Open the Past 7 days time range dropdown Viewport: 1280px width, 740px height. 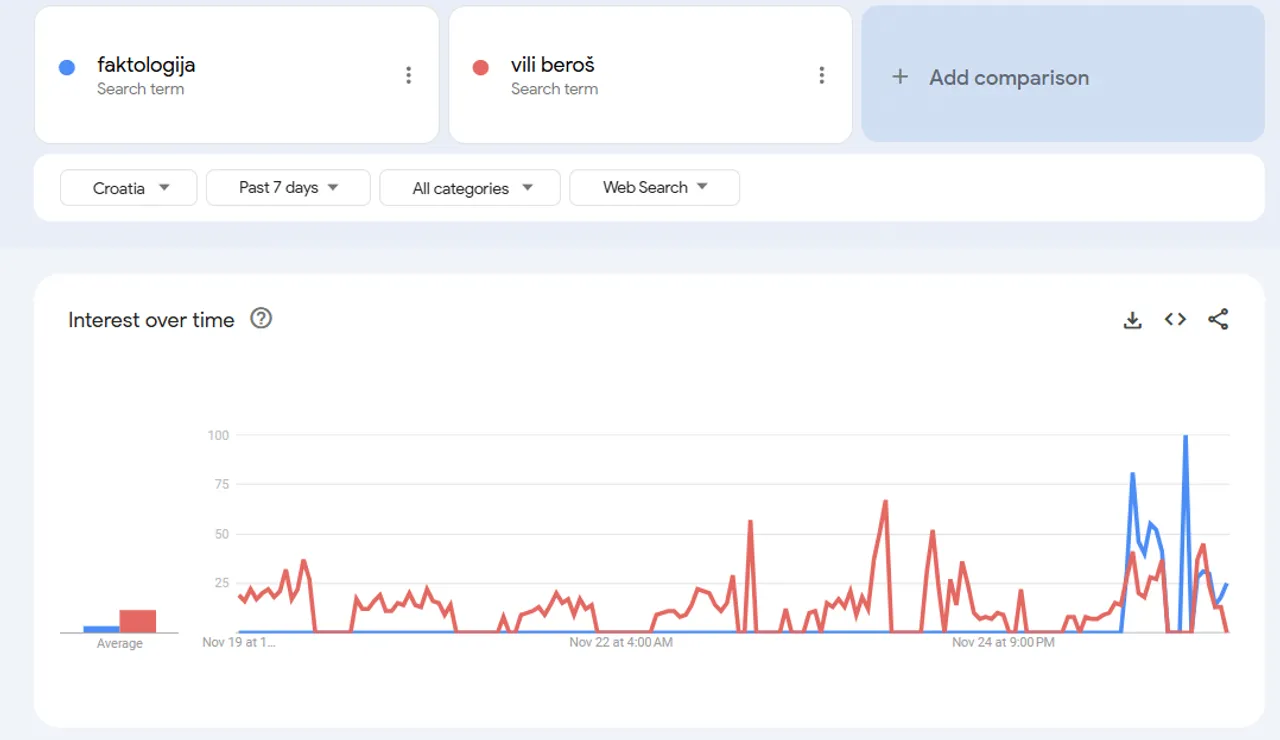click(x=288, y=188)
